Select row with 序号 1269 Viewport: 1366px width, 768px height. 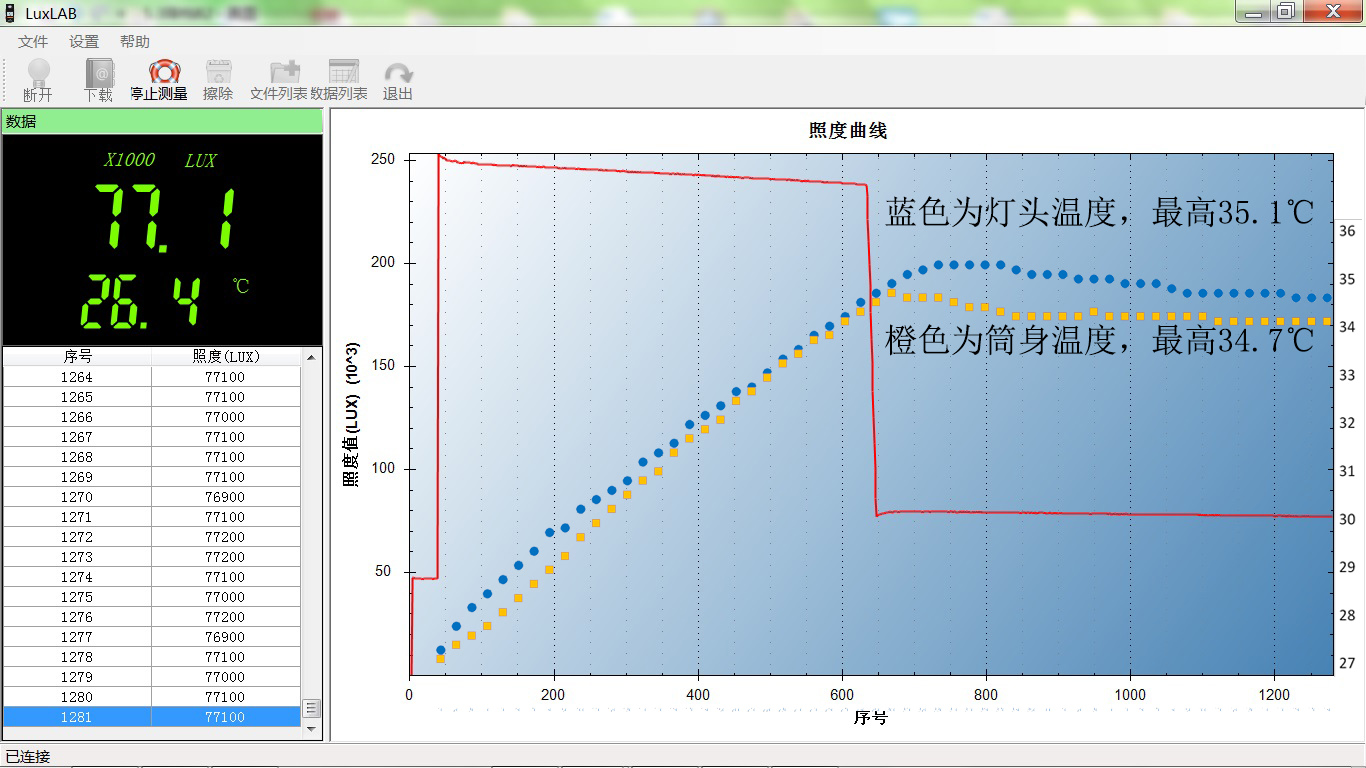(152, 477)
